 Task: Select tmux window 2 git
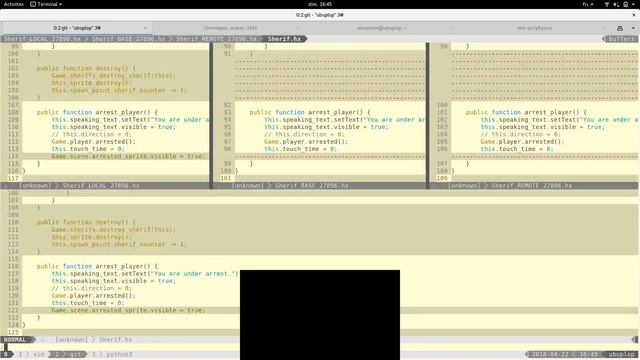[69, 354]
